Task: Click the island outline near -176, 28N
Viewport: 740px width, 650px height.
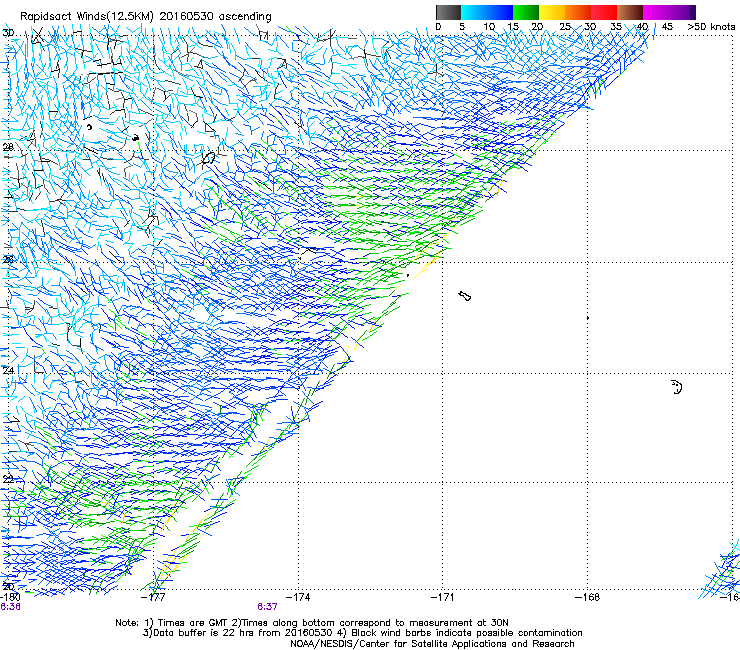Action: (x=208, y=159)
